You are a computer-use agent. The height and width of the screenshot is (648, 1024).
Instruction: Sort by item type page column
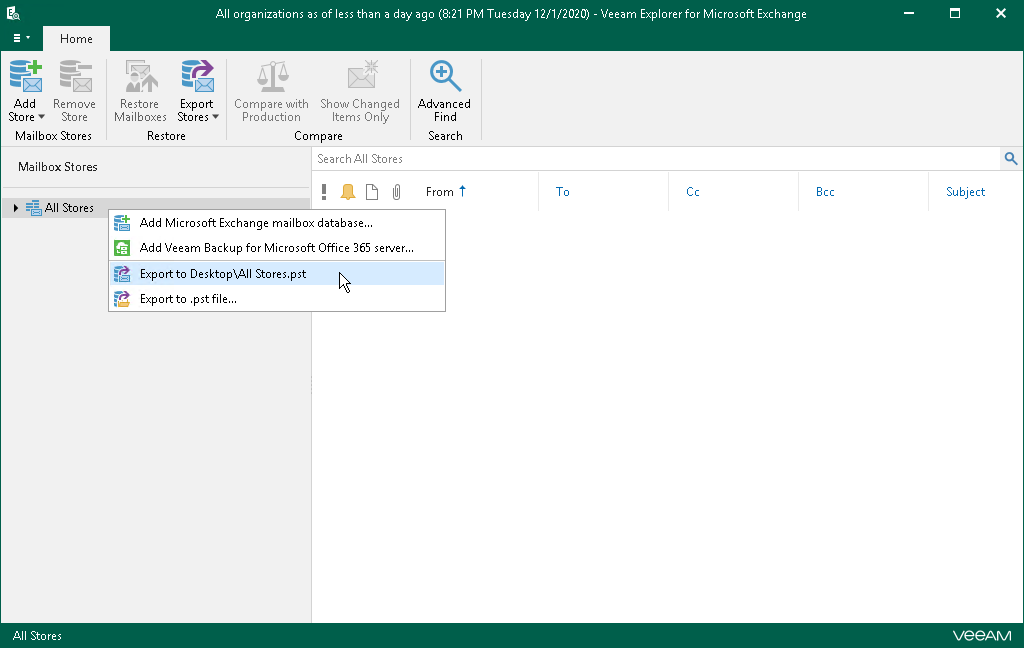(x=372, y=191)
